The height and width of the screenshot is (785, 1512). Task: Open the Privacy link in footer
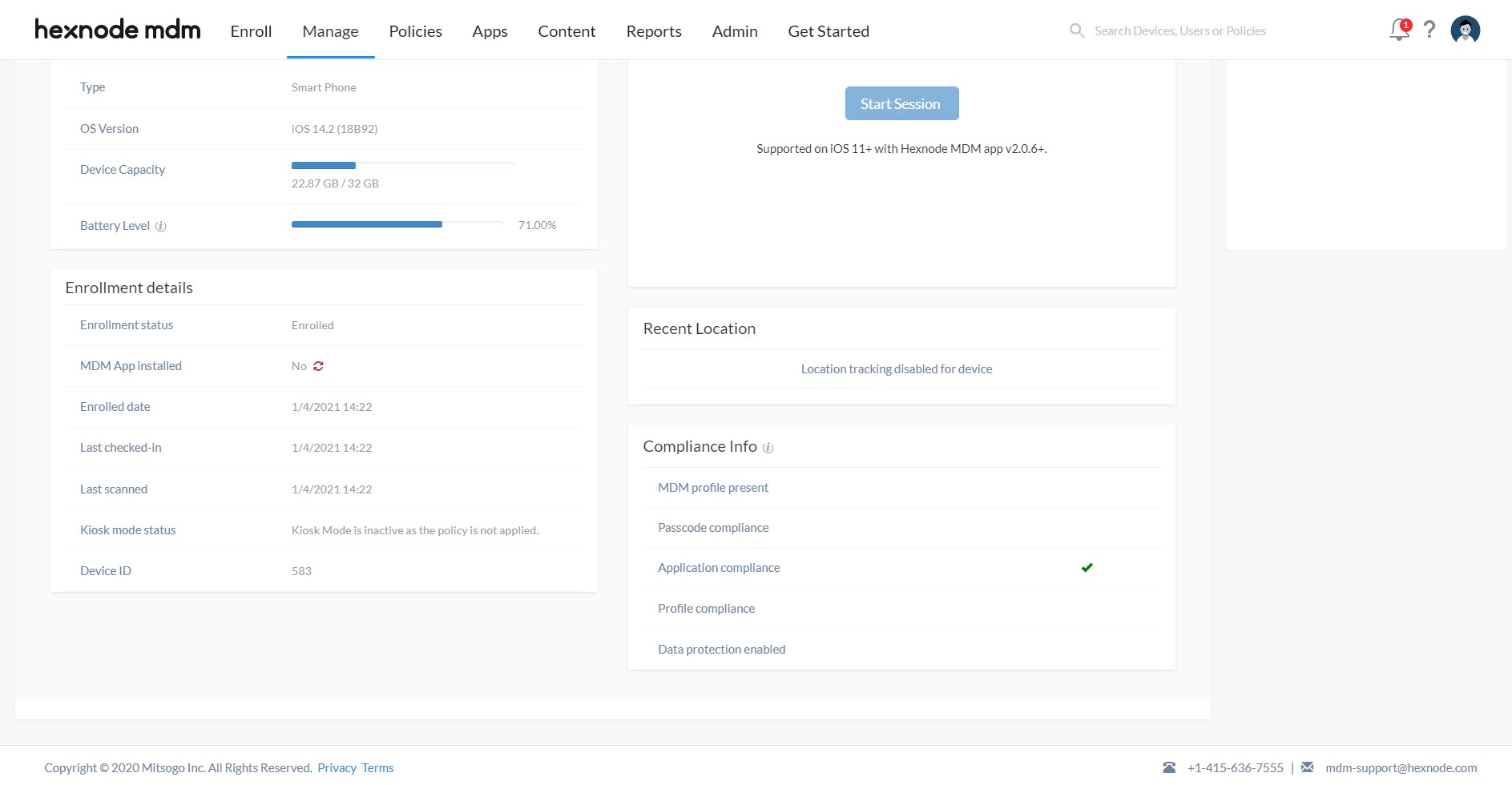pos(337,767)
